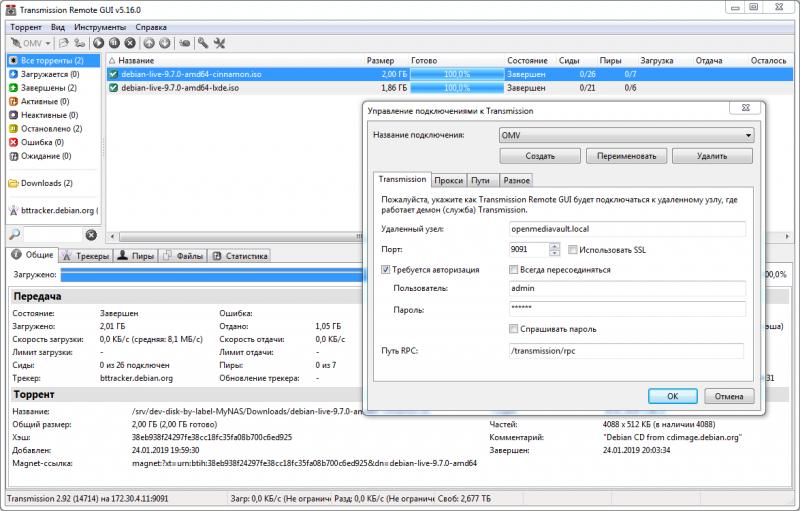Move torrent up in queue with arrow icon
Image resolution: width=800 pixels, height=511 pixels.
148,43
